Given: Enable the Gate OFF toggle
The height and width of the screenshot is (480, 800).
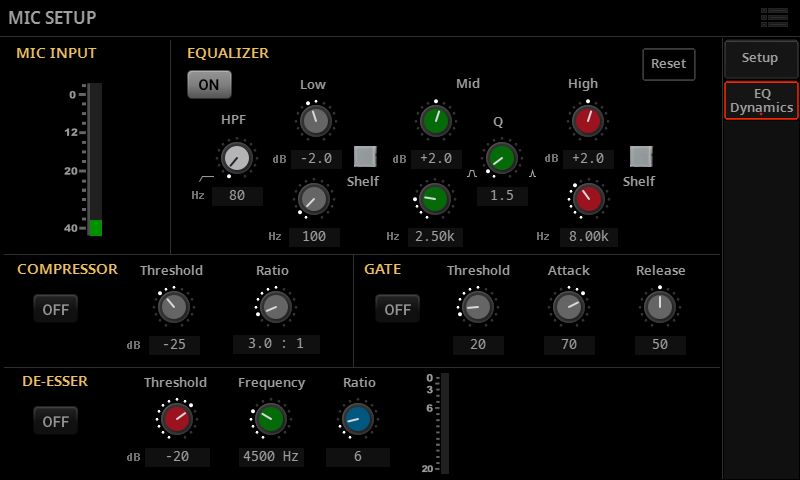Looking at the screenshot, I should (397, 309).
